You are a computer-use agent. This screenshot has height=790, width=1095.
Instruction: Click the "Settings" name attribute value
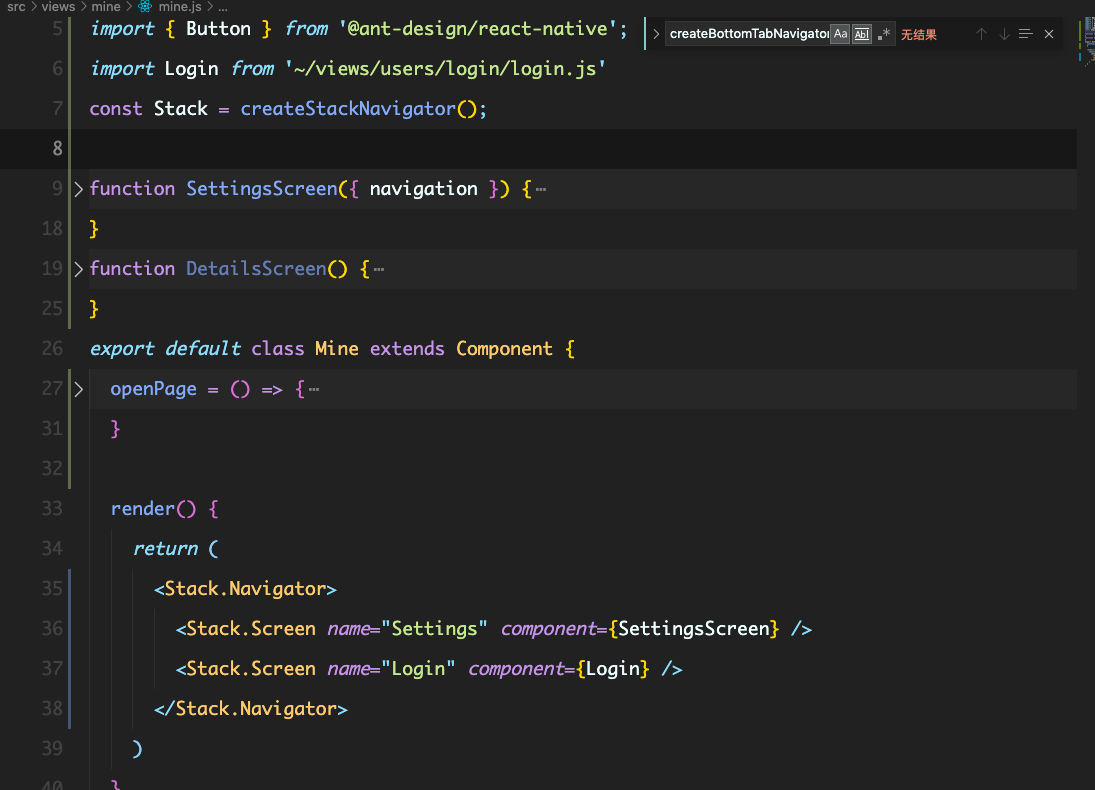(x=434, y=629)
